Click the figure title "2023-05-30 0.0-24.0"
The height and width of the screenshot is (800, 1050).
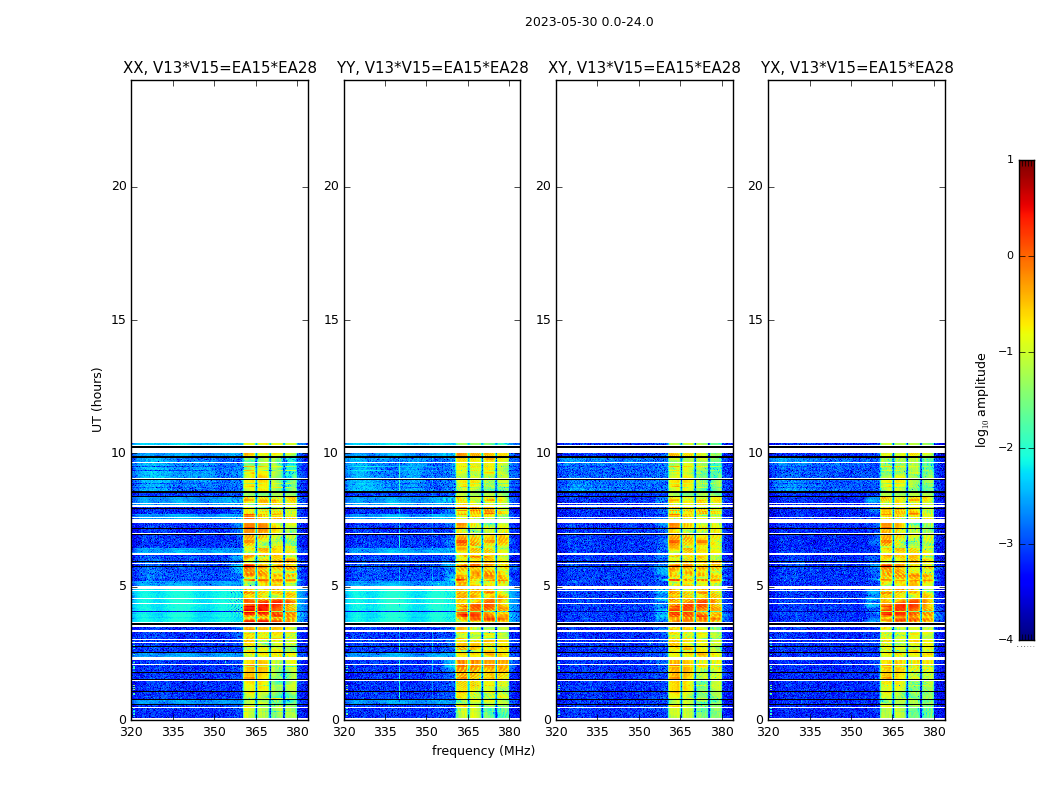(x=589, y=22)
